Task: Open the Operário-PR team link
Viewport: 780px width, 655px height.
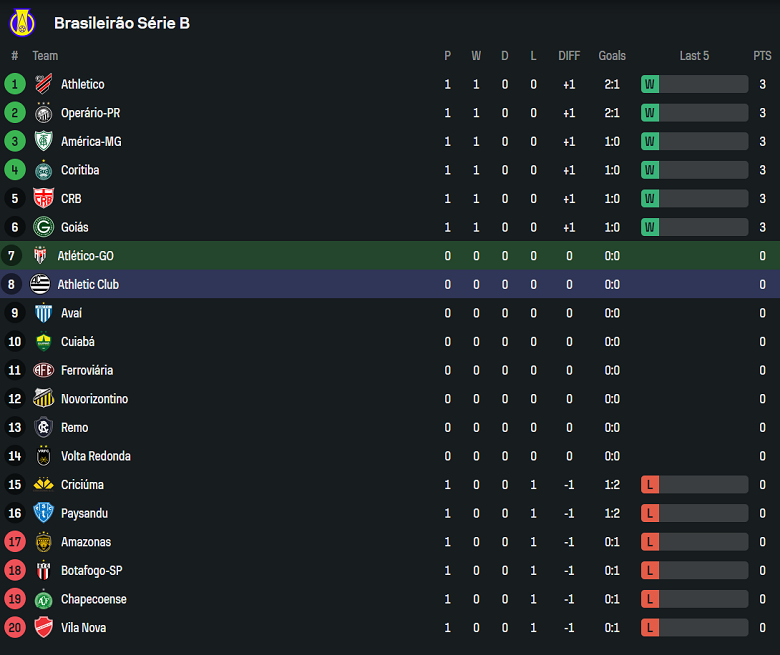Action: coord(91,113)
